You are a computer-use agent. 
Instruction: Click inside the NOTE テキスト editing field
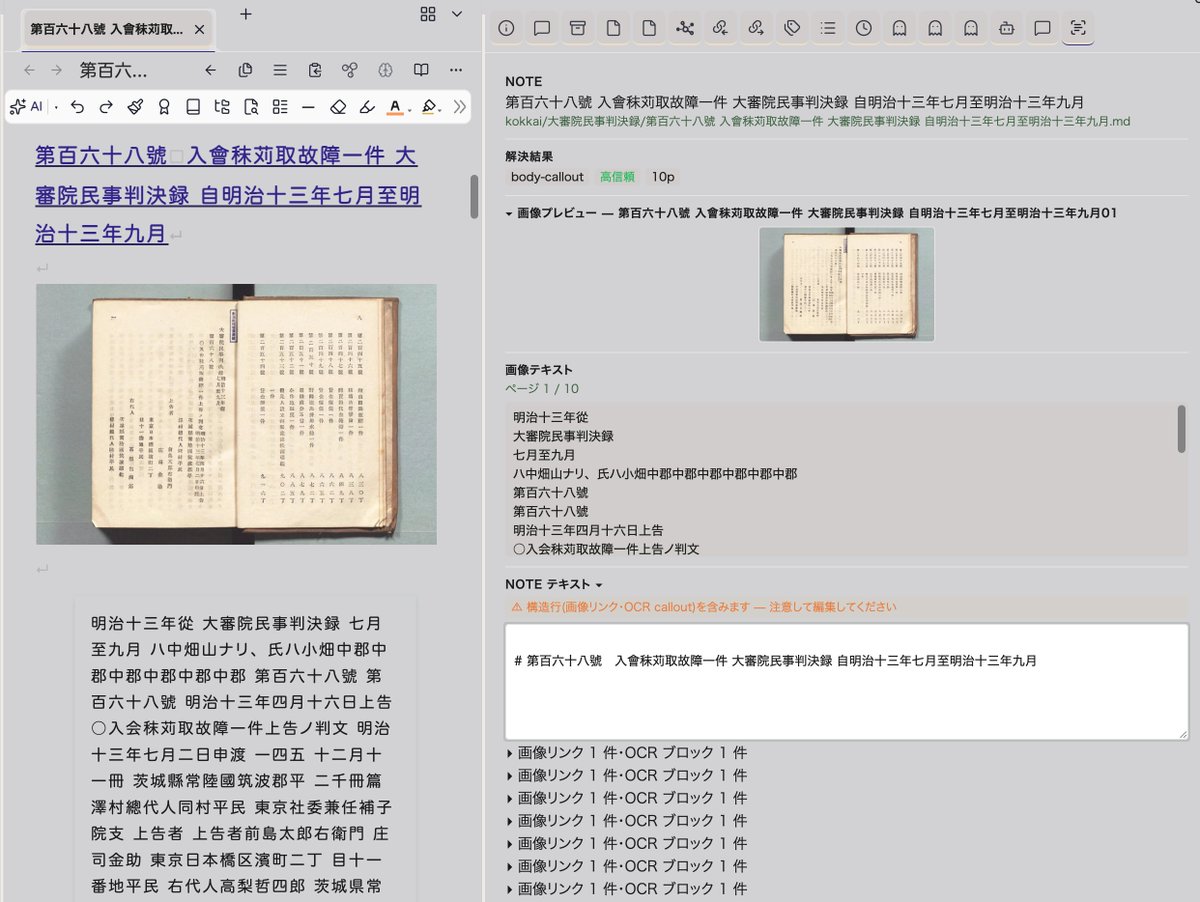coord(846,682)
